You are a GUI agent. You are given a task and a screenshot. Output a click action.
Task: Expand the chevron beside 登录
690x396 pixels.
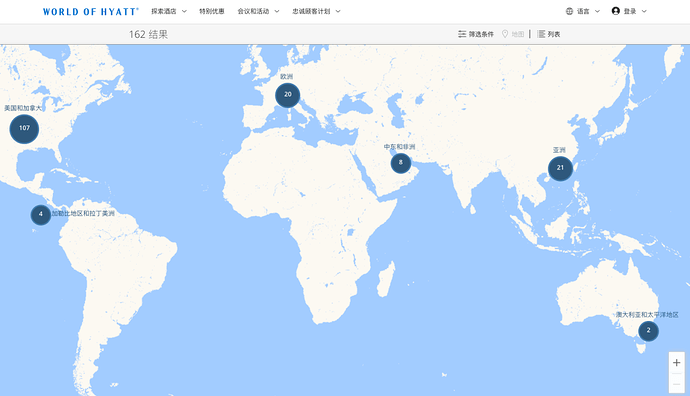644,11
